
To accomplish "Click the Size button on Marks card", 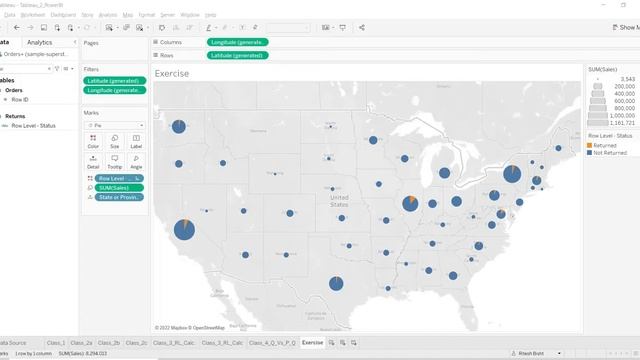I will pos(115,141).
